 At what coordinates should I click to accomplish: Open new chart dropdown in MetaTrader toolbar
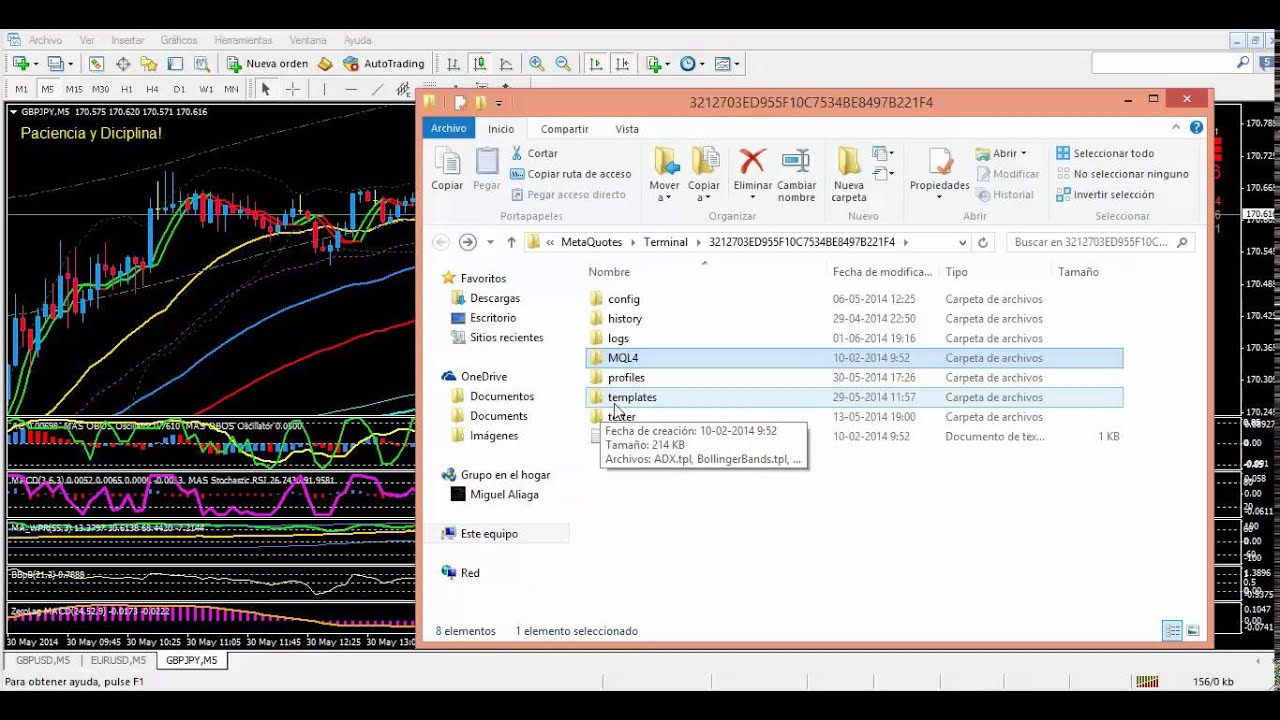pyautogui.click(x=25, y=63)
